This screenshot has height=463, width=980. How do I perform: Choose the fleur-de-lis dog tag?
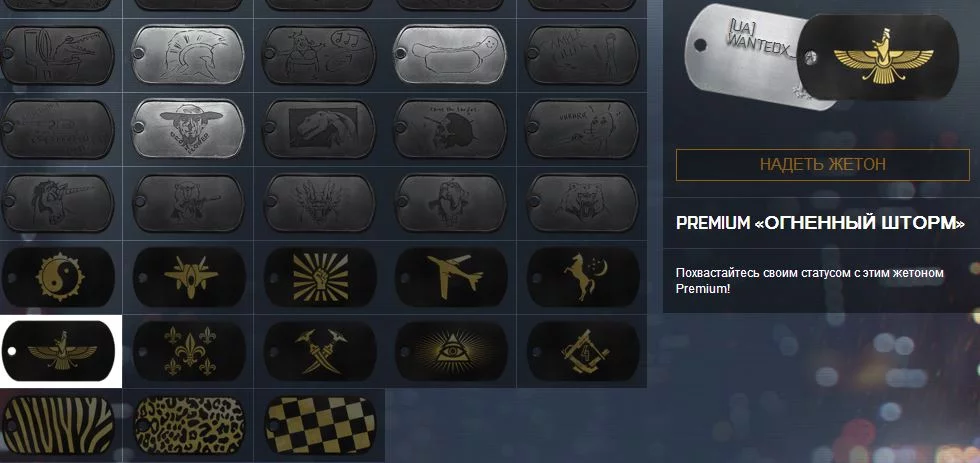click(189, 352)
